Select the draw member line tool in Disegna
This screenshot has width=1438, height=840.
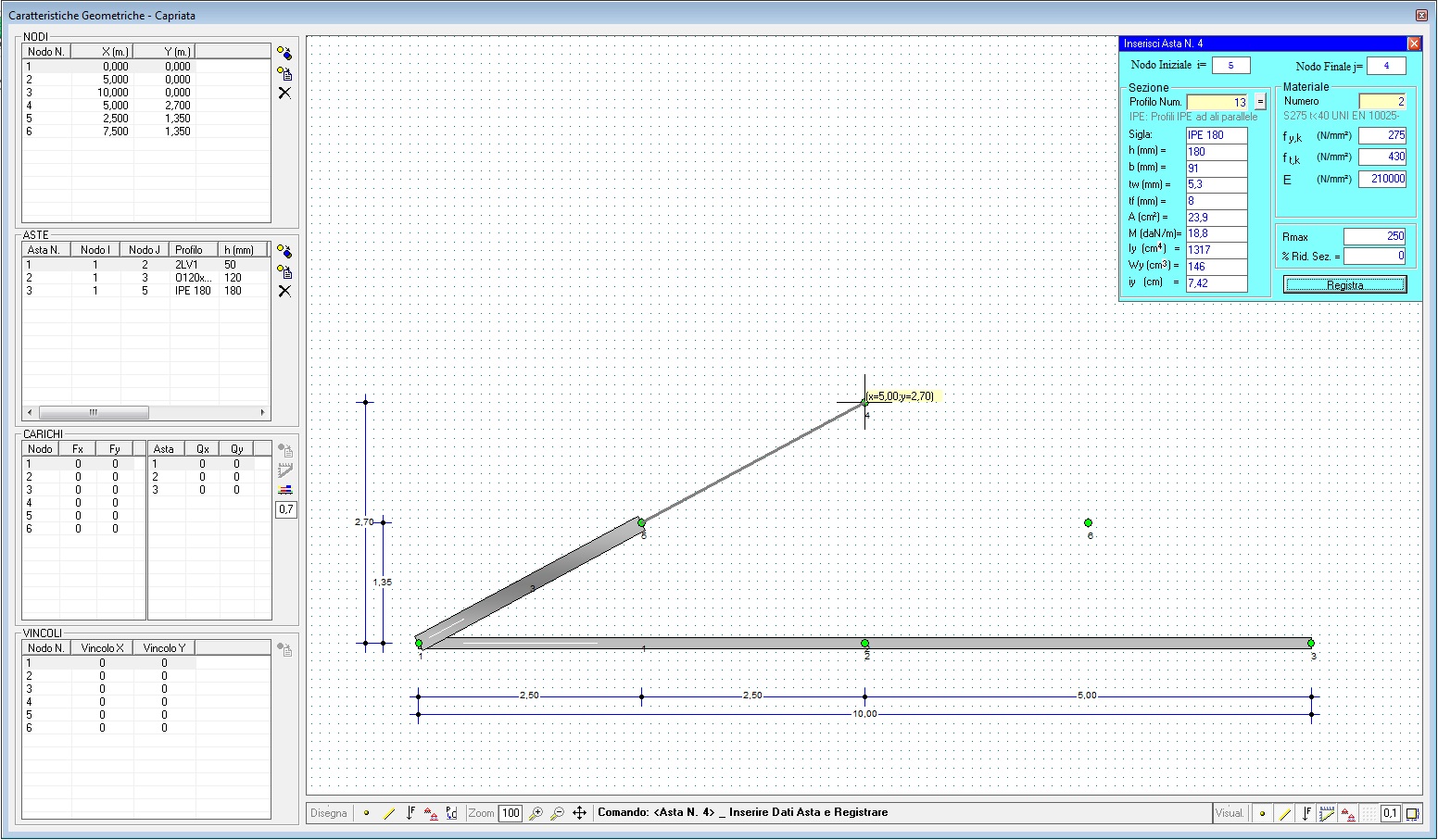click(389, 813)
